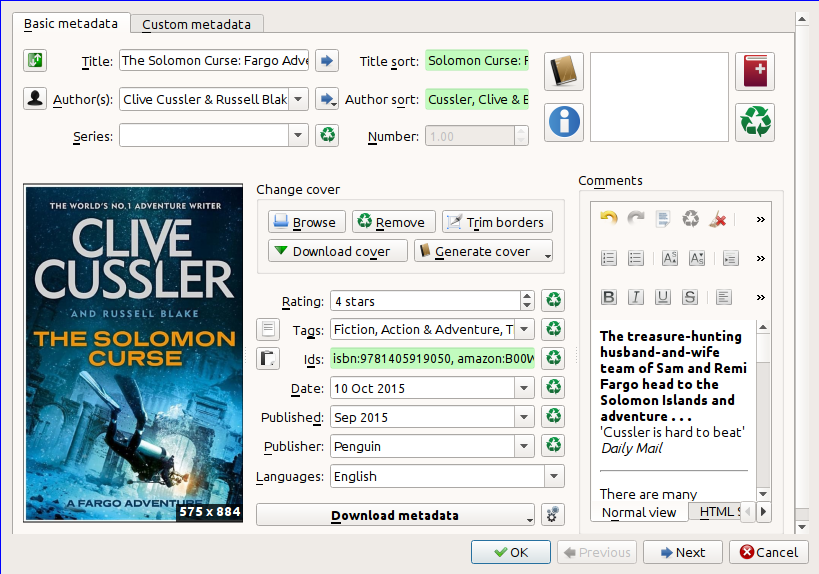Screen dimensions: 819x574
Task: Click the select-all icon in Comments toolbar
Action: click(x=663, y=219)
